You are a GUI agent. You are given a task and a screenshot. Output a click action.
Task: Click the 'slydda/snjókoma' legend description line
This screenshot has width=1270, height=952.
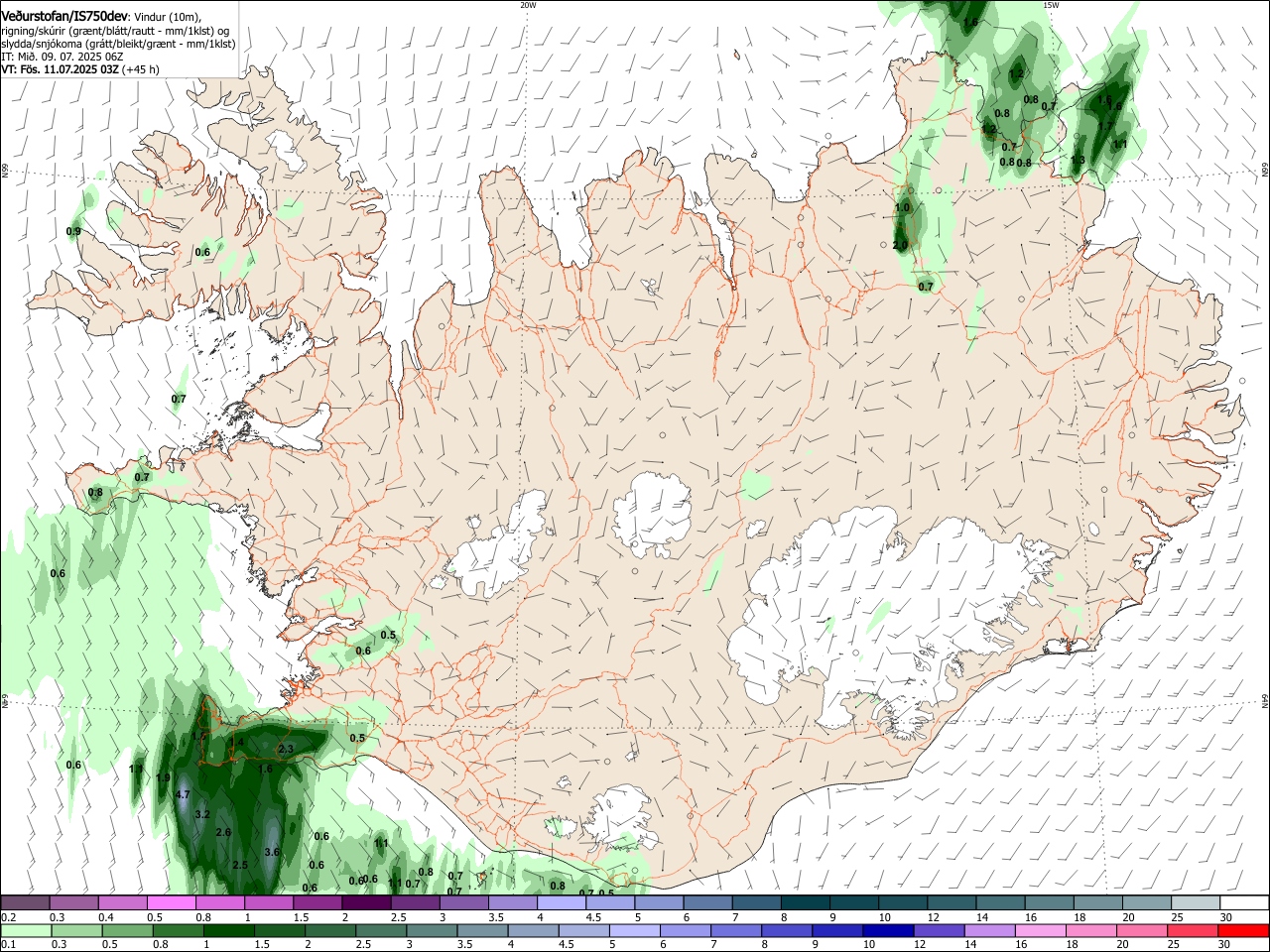pos(118,44)
